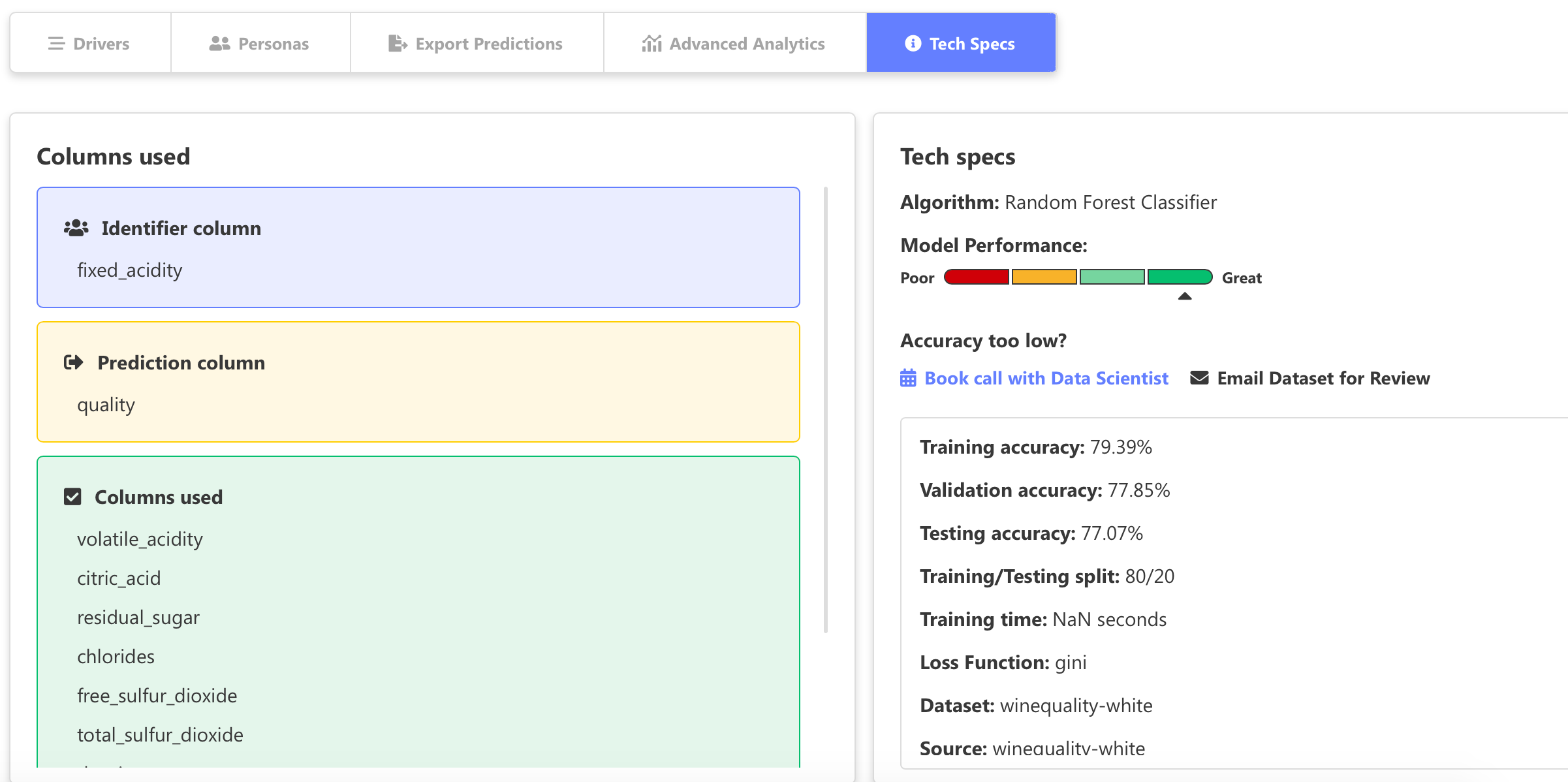Click the model performance triangle marker
This screenshot has height=782, width=1568.
coord(1185,296)
